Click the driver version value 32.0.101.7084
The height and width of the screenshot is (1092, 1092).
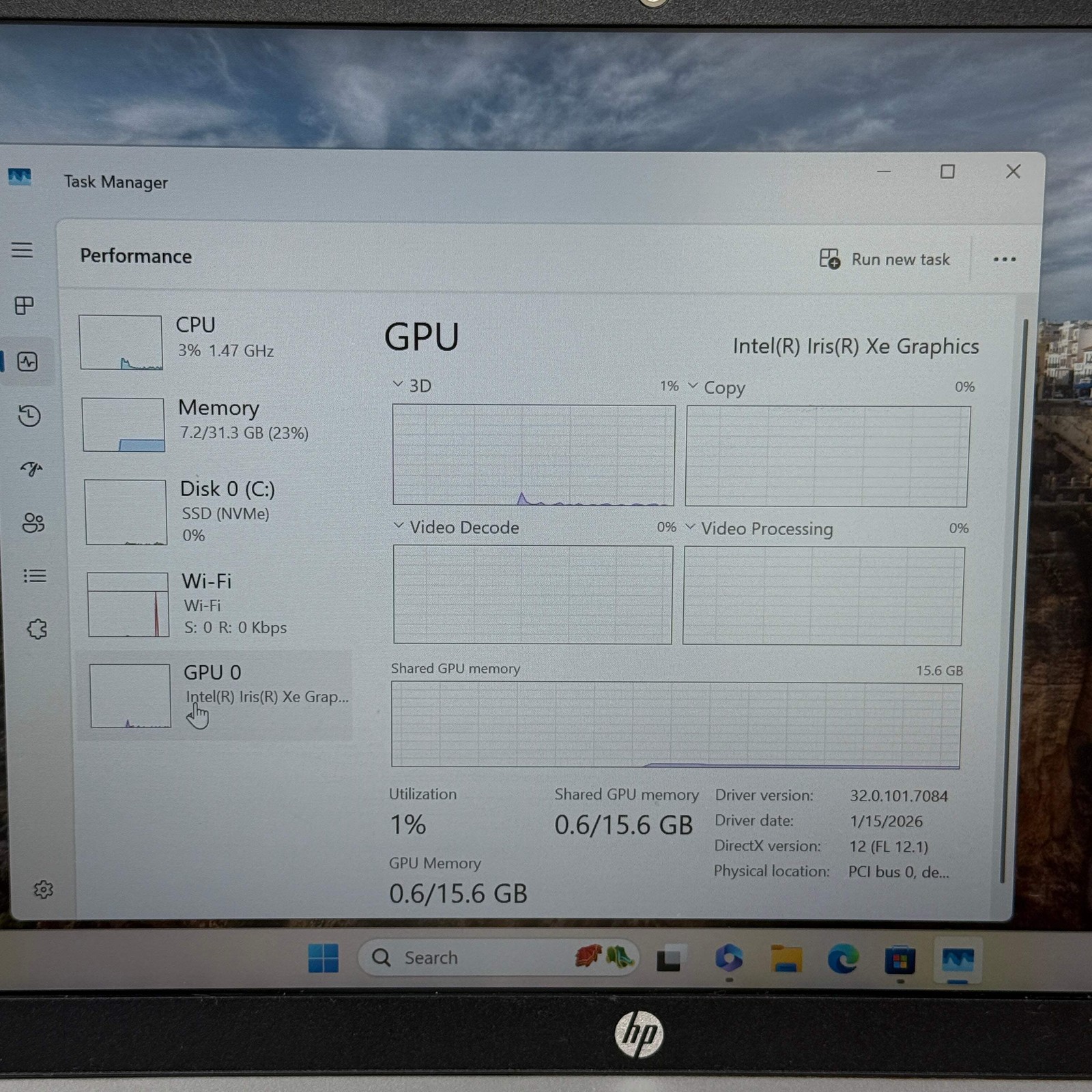pyautogui.click(x=899, y=796)
